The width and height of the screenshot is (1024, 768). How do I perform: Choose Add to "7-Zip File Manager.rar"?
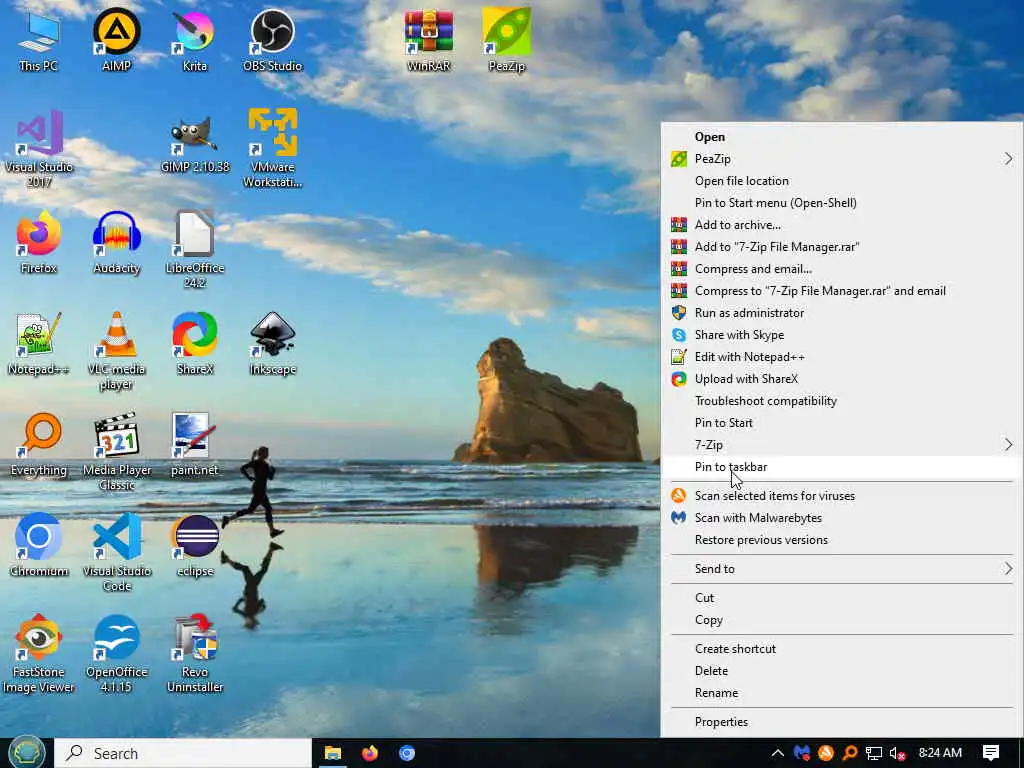point(842,247)
